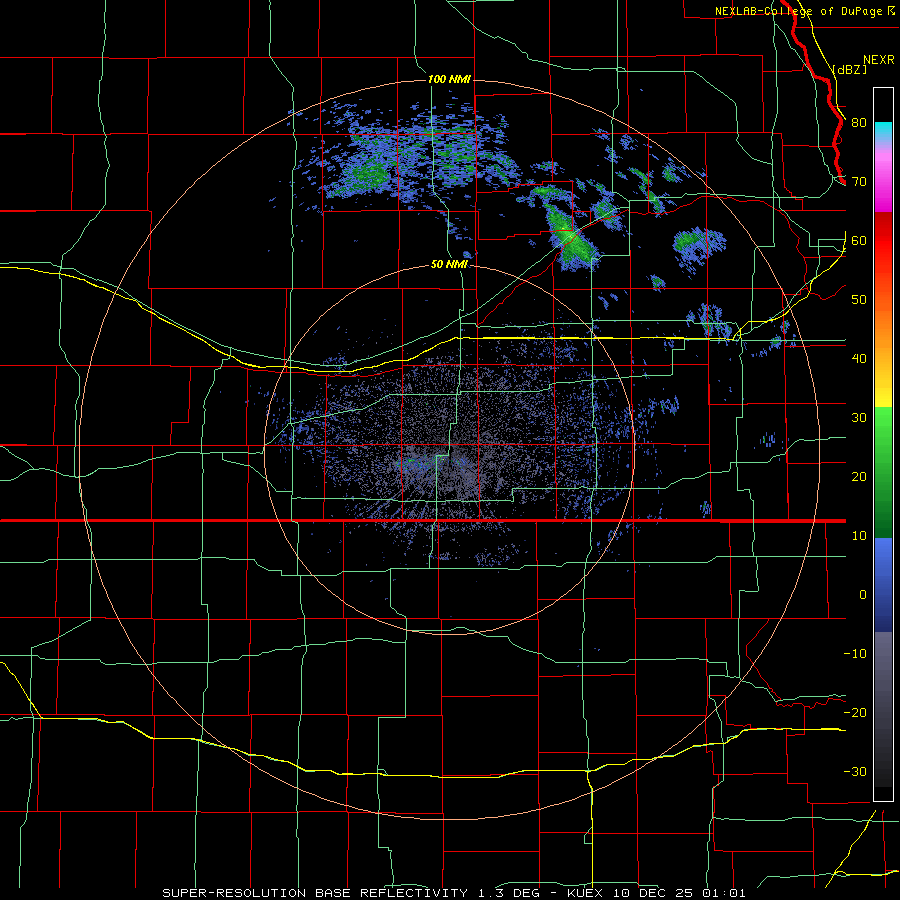Click the "[dBZ]" unit label
This screenshot has height=900, width=900.
[x=849, y=69]
